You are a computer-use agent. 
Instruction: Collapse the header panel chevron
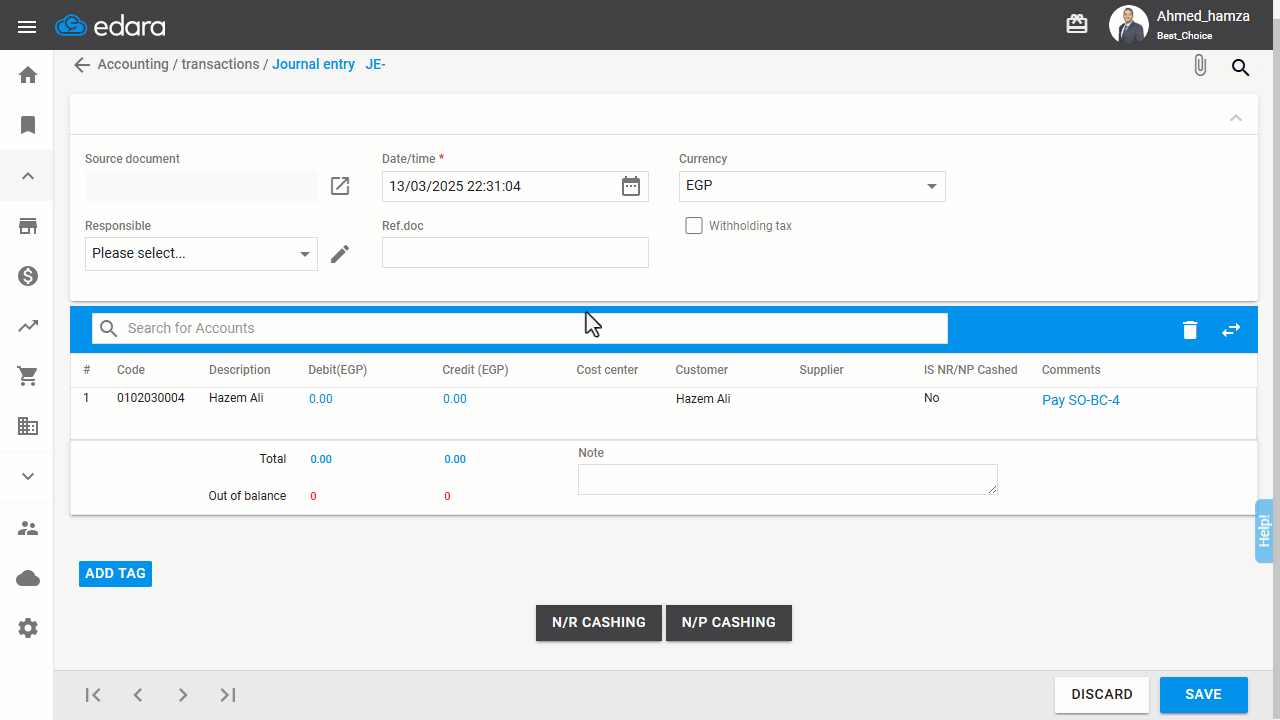(x=1236, y=118)
